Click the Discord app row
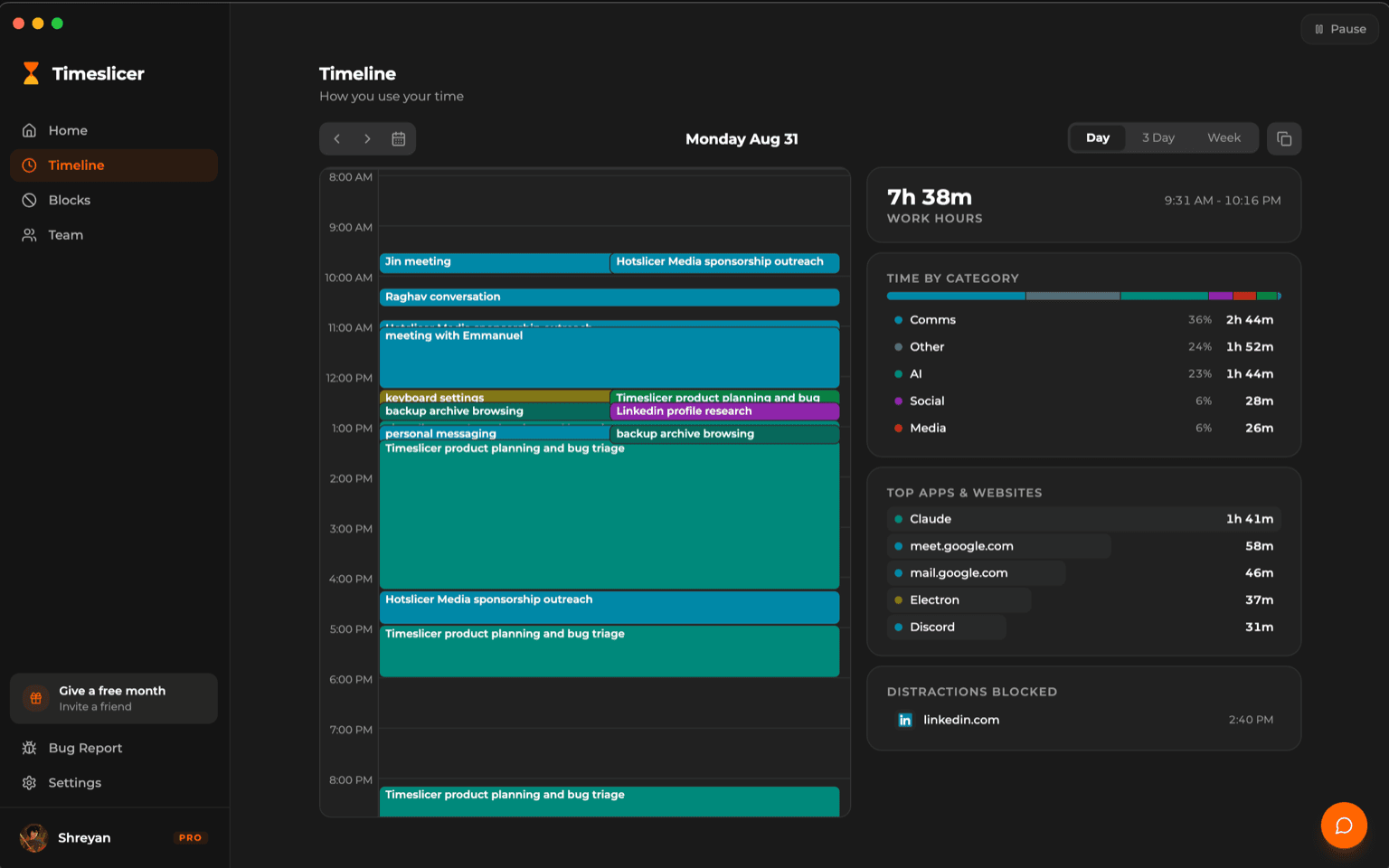Image resolution: width=1389 pixels, height=868 pixels. click(x=1083, y=627)
